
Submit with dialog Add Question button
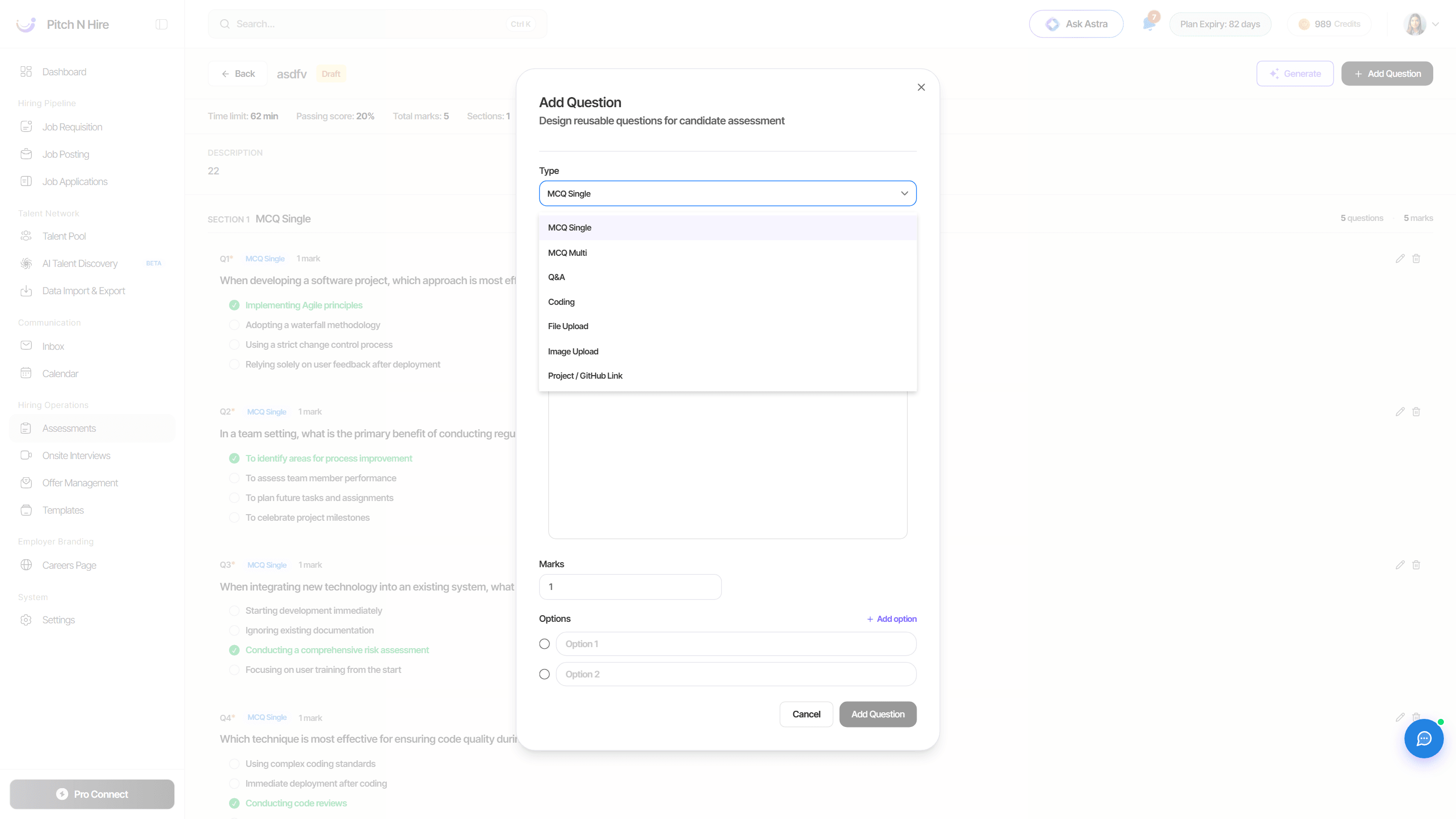[x=878, y=714]
